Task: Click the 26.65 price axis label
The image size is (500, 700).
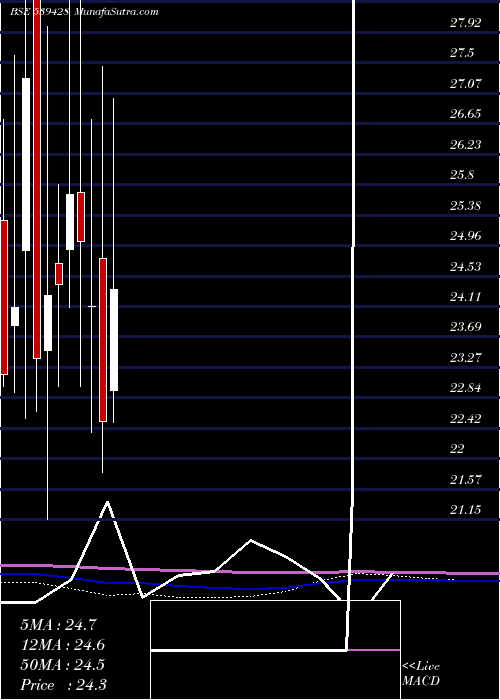Action: [x=466, y=114]
